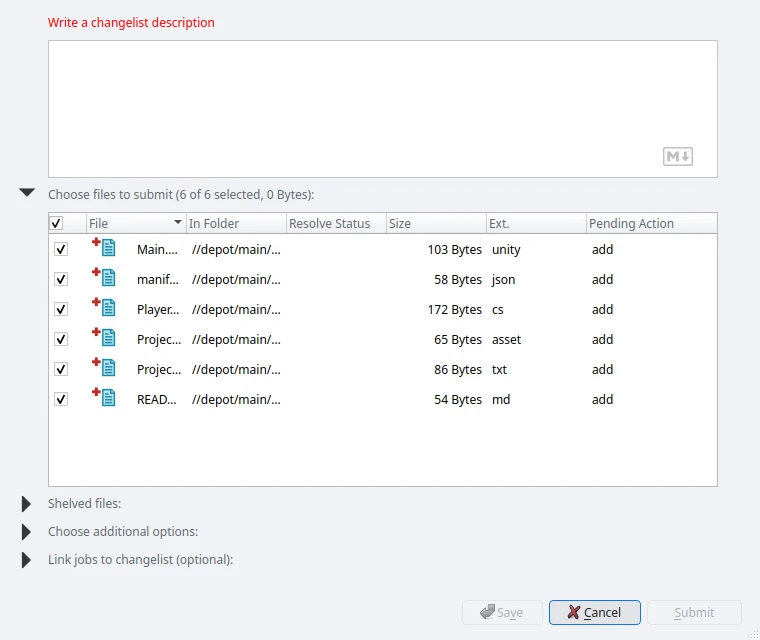Select the READ... file name
760x640 pixels.
[x=157, y=400]
